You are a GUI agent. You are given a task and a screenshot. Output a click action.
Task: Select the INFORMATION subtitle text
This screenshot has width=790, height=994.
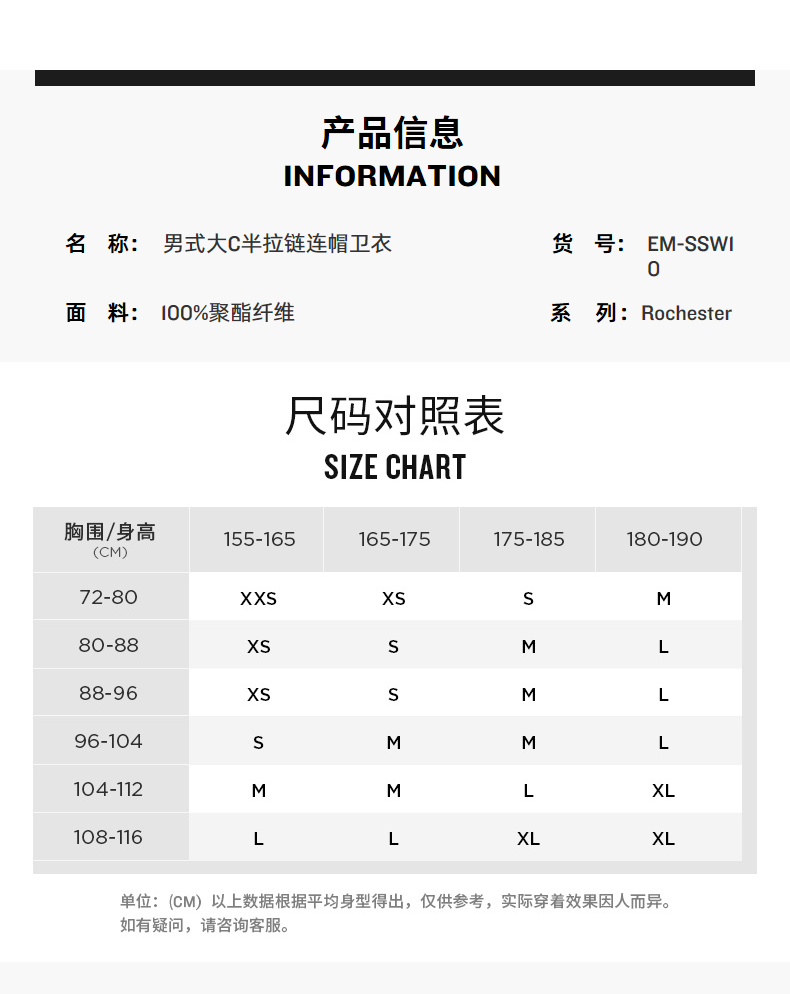point(392,176)
